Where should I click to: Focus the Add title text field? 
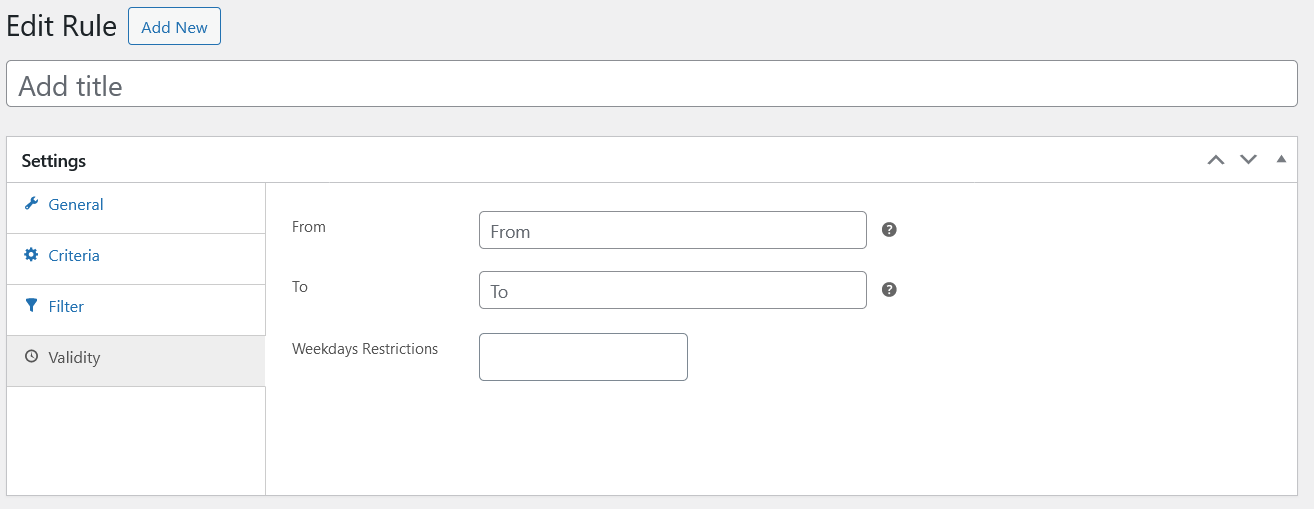[x=652, y=85]
